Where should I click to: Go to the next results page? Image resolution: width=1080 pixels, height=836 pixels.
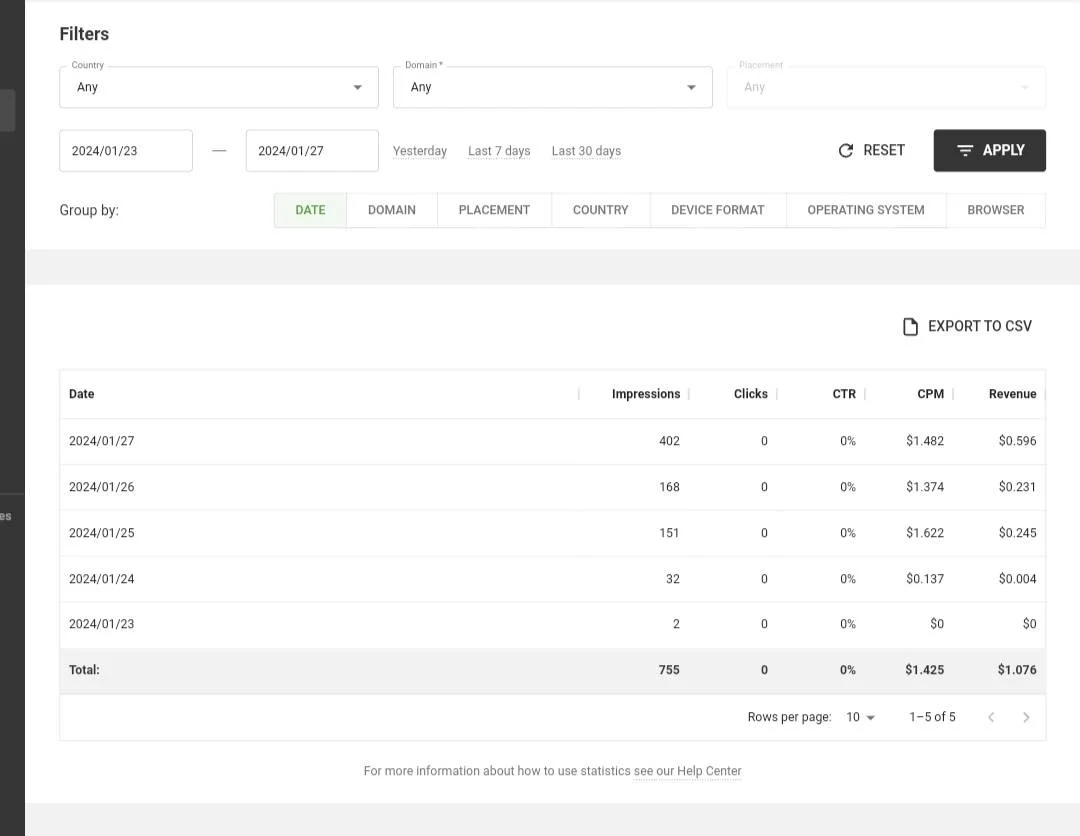pos(1026,717)
